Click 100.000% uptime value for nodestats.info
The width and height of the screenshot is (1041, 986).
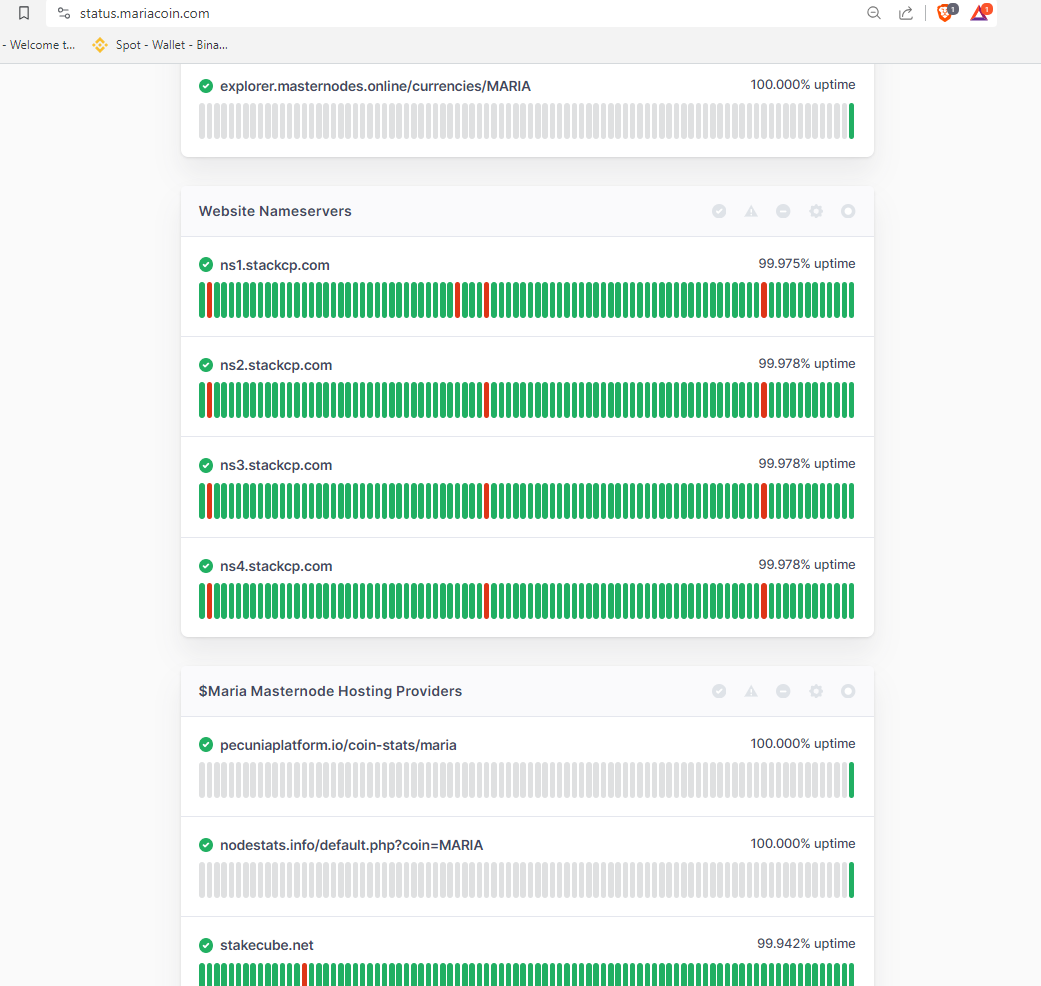[x=803, y=843]
